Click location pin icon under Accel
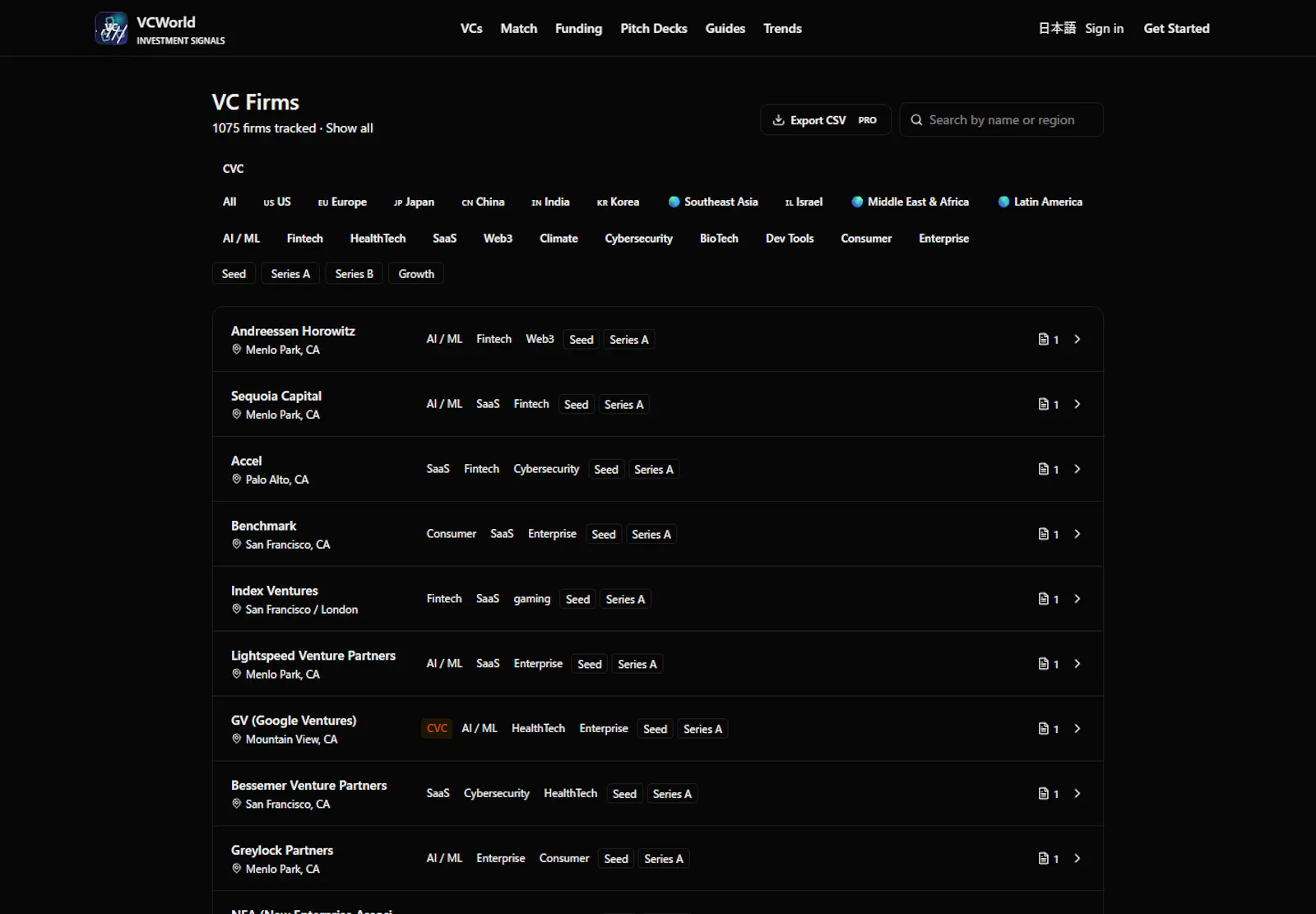This screenshot has height=914, width=1316. [x=237, y=480]
